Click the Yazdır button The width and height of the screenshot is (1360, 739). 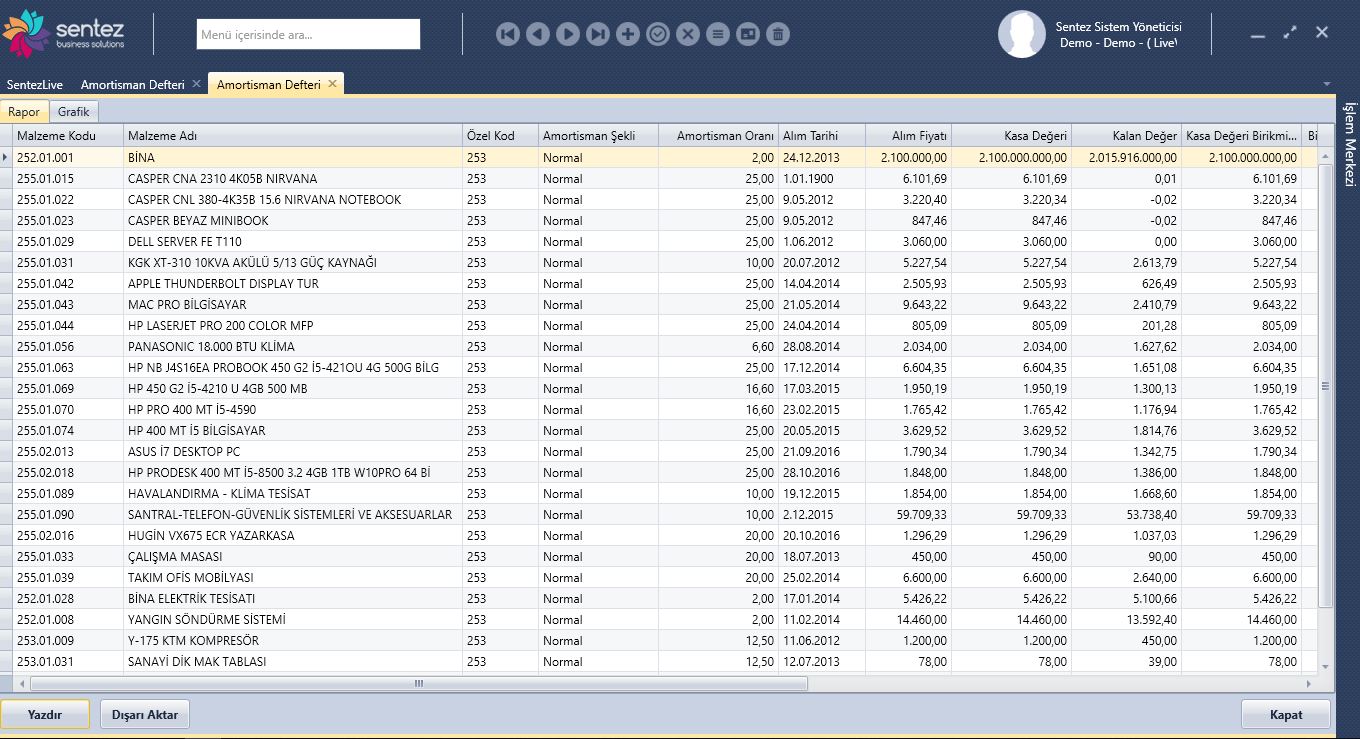pyautogui.click(x=45, y=714)
